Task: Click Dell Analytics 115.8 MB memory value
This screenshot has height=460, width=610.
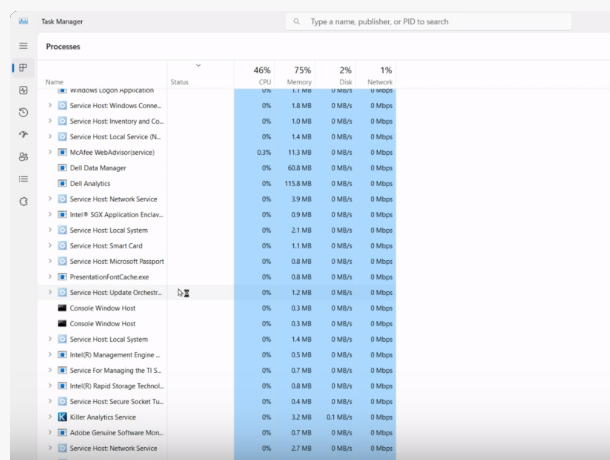Action: point(298,183)
